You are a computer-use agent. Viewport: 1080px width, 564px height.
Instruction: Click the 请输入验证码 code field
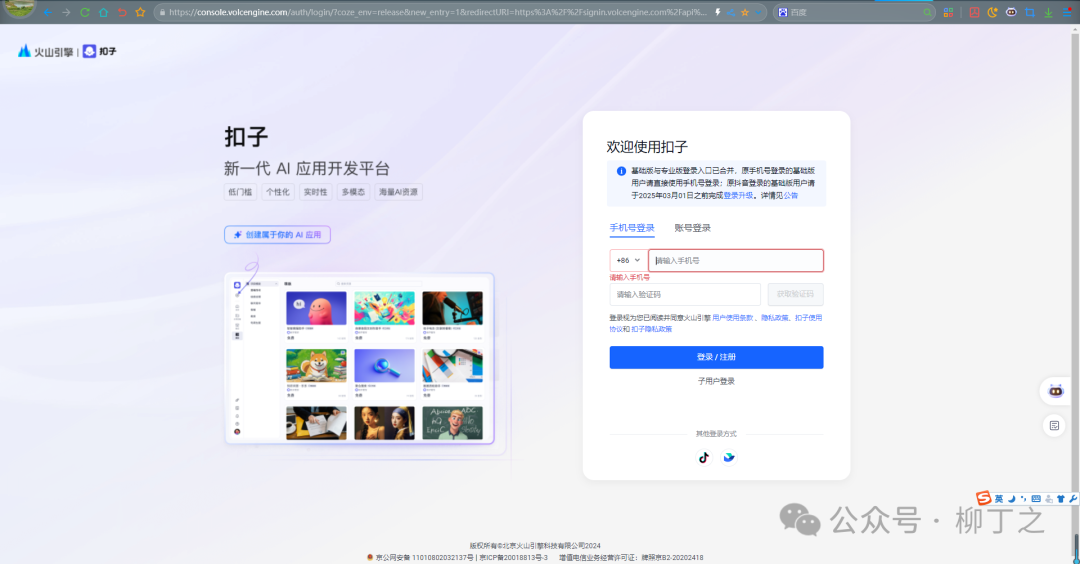coord(685,295)
